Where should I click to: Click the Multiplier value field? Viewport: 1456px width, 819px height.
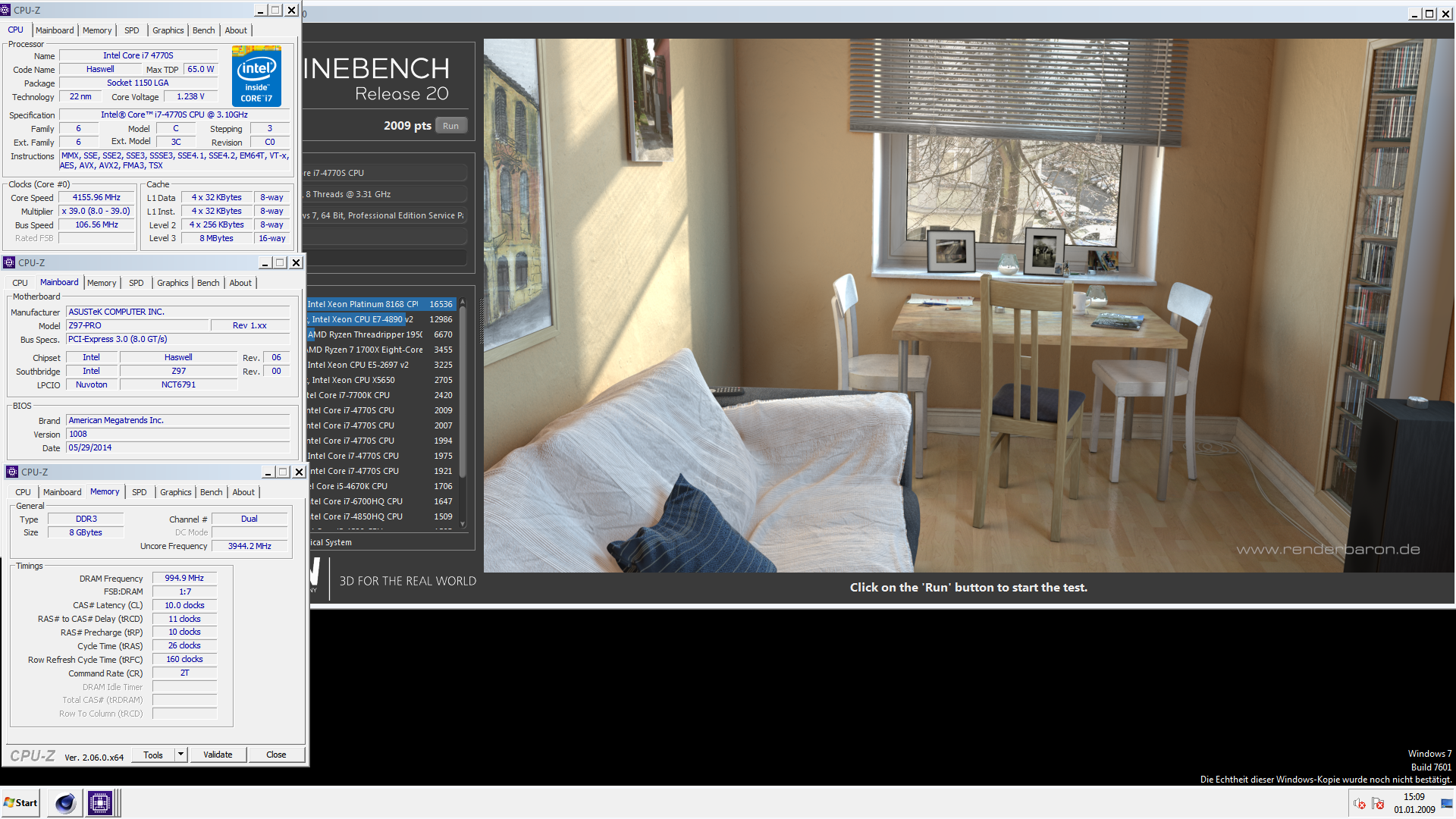(97, 211)
